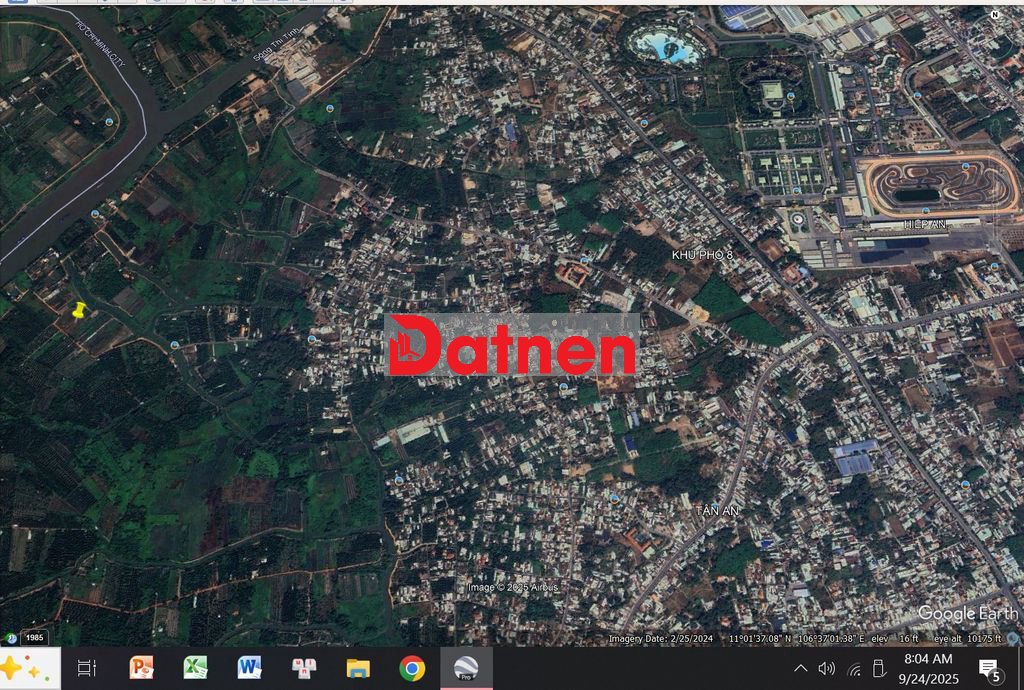Open the notification center with 5 alerts
This screenshot has width=1024, height=690.
pyautogui.click(x=989, y=668)
